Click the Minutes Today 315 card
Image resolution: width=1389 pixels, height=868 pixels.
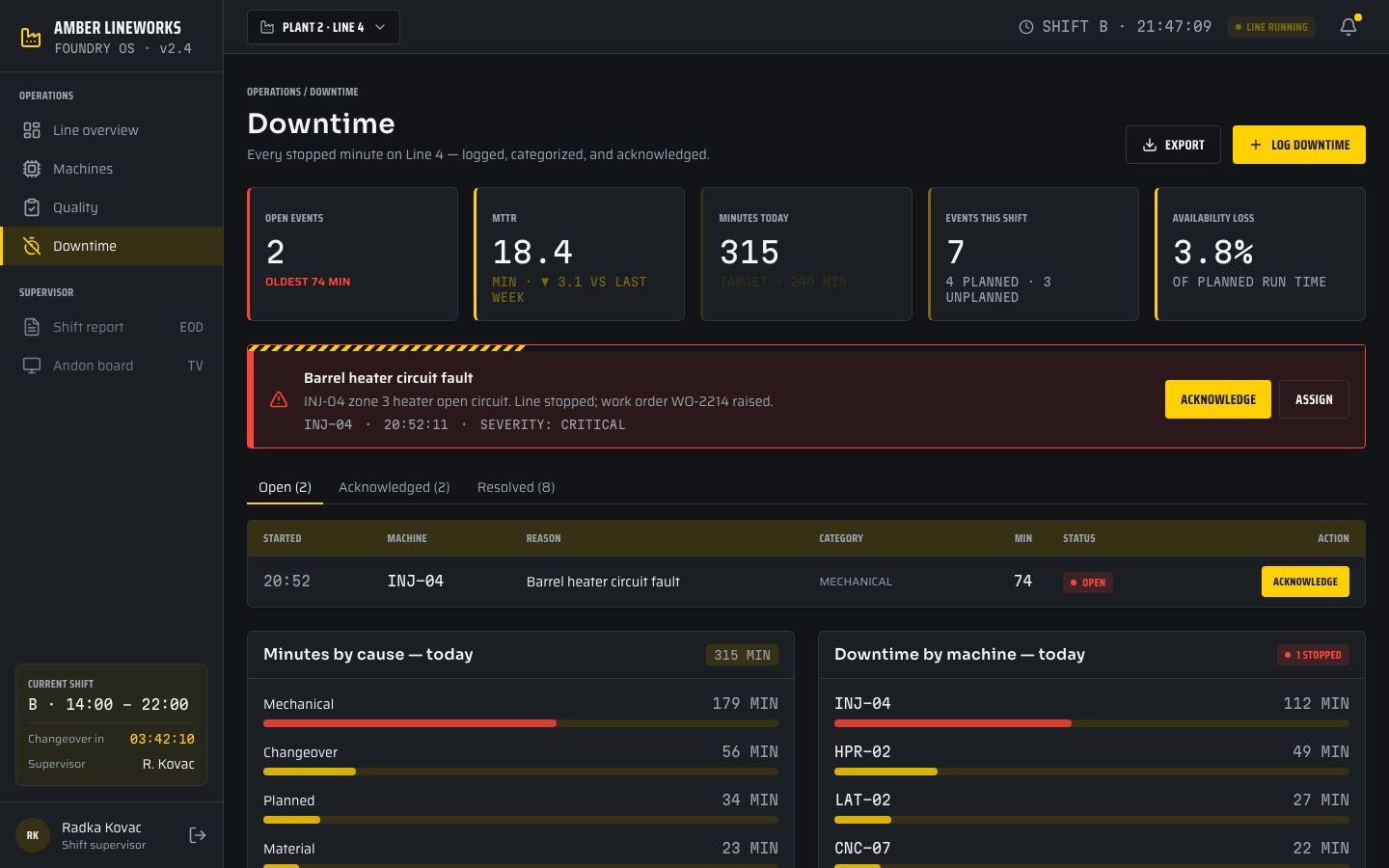(x=806, y=254)
